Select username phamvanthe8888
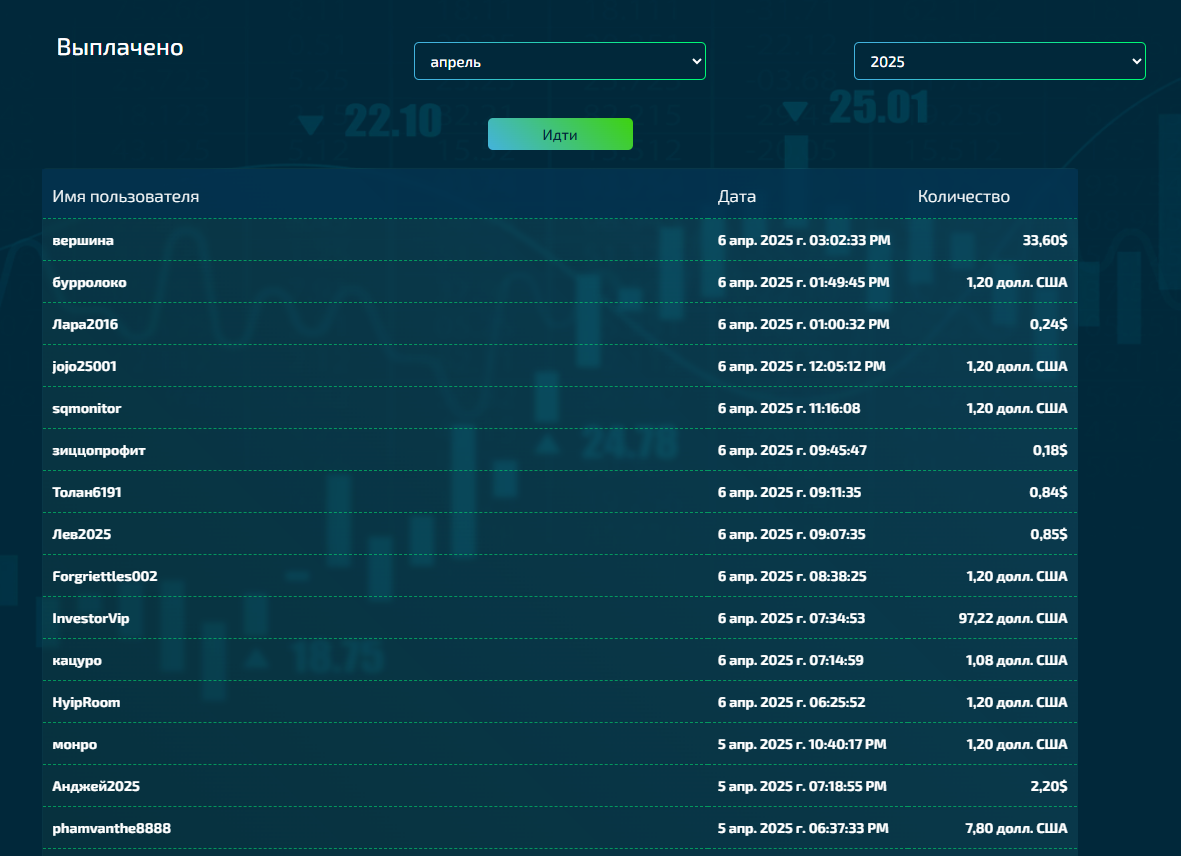 111,829
